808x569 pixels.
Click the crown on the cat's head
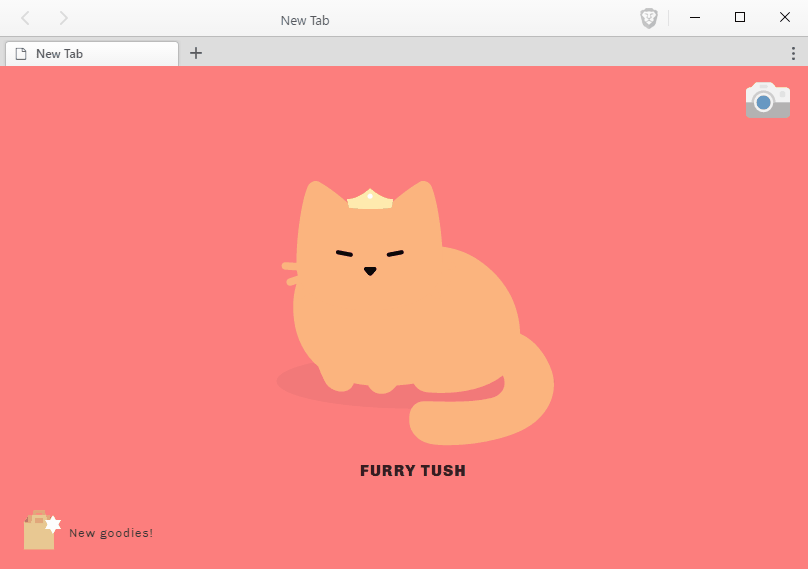coord(370,199)
